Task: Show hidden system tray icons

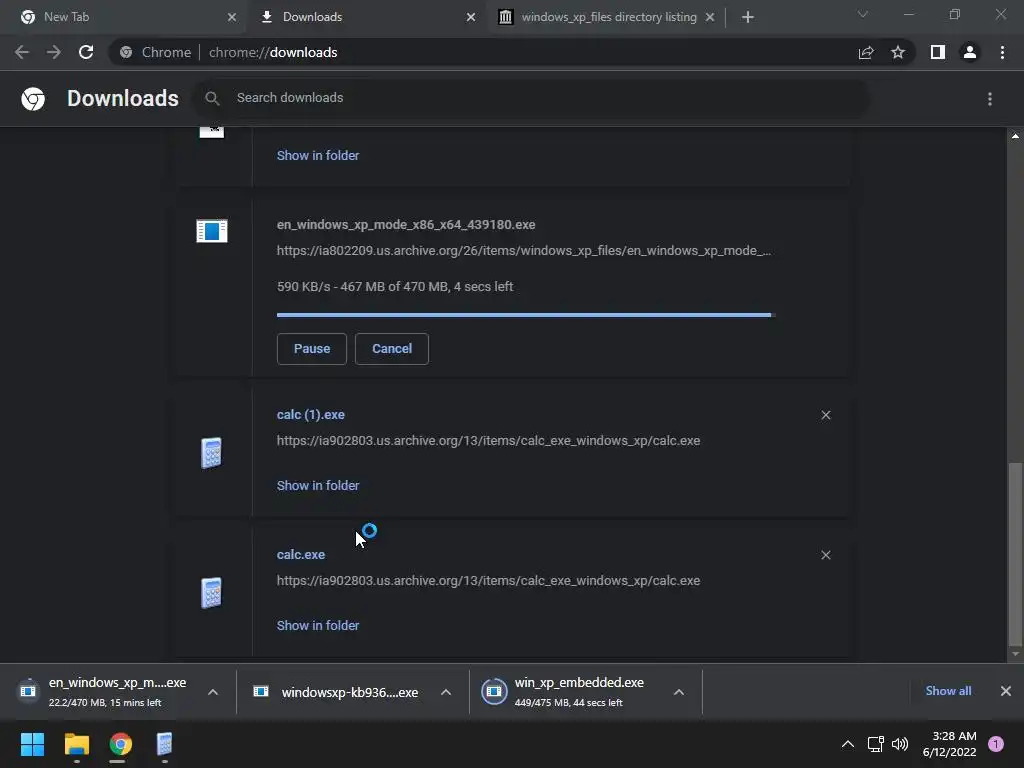Action: click(x=848, y=744)
